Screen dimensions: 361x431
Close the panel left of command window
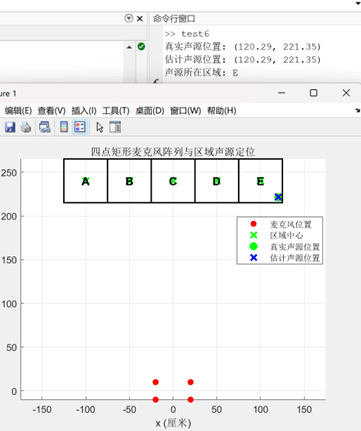pyautogui.click(x=140, y=19)
